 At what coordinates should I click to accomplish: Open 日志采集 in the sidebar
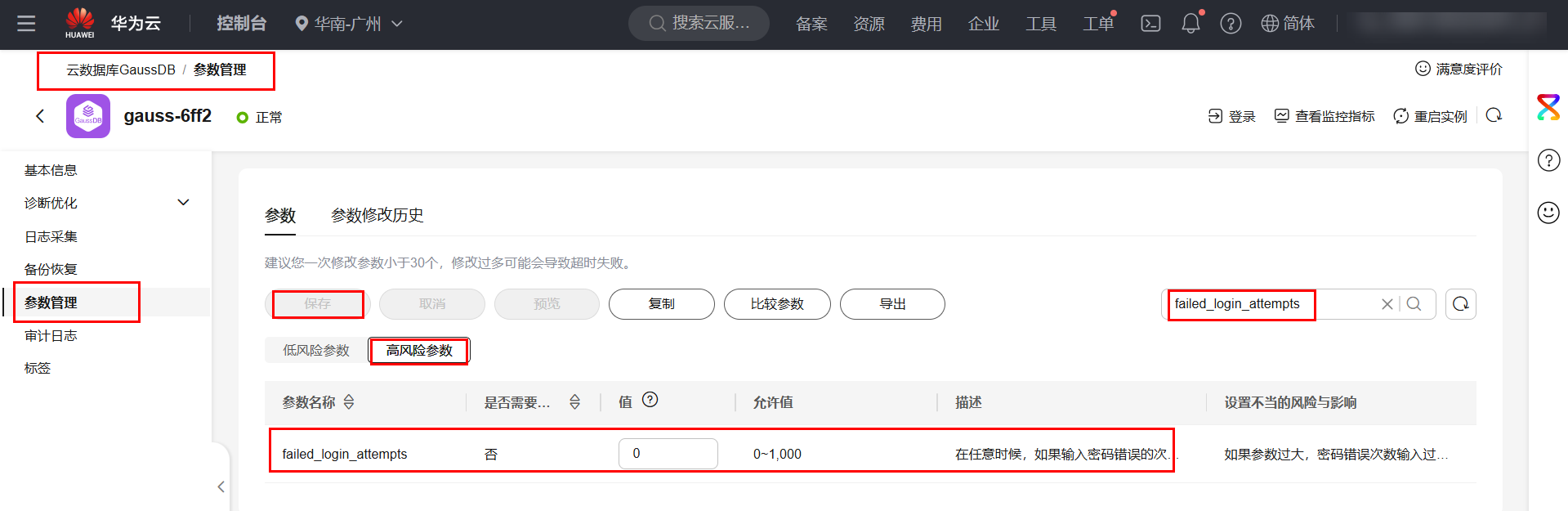pos(51,236)
